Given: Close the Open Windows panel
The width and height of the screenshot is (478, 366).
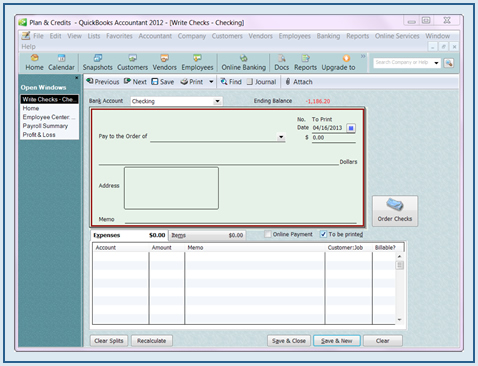Looking at the screenshot, I should pos(77,78).
